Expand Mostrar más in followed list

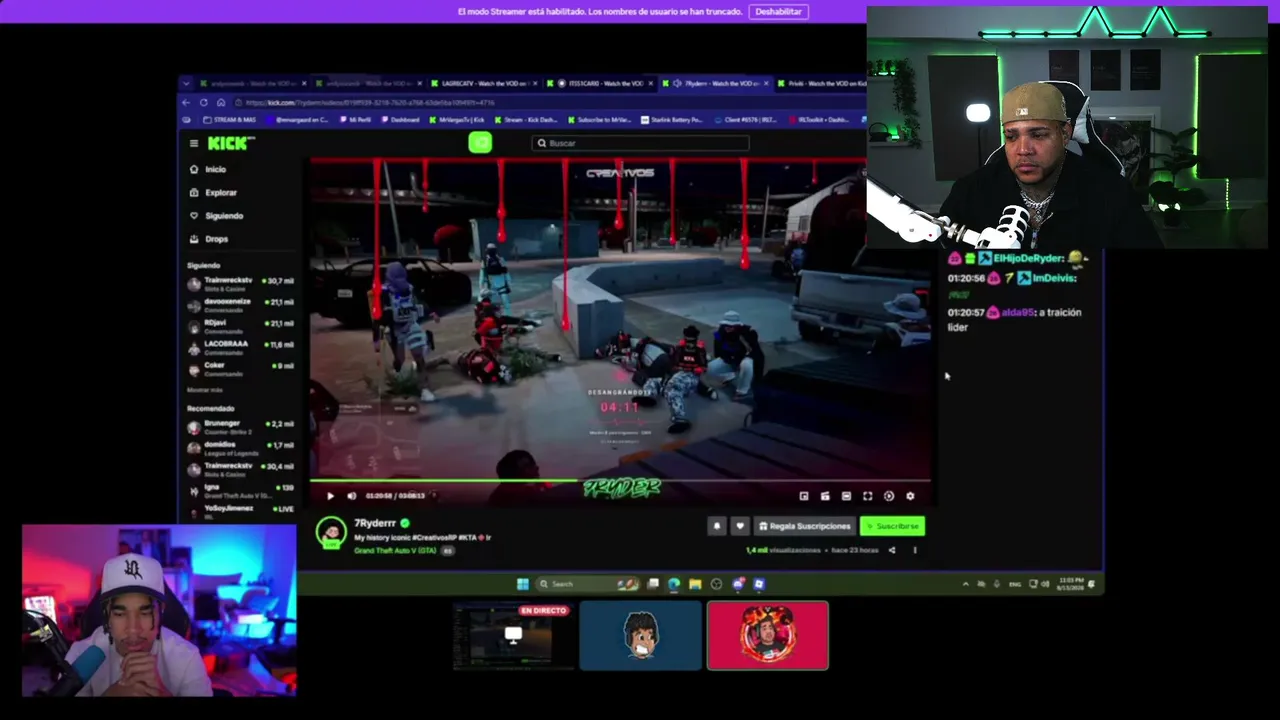click(x=205, y=389)
